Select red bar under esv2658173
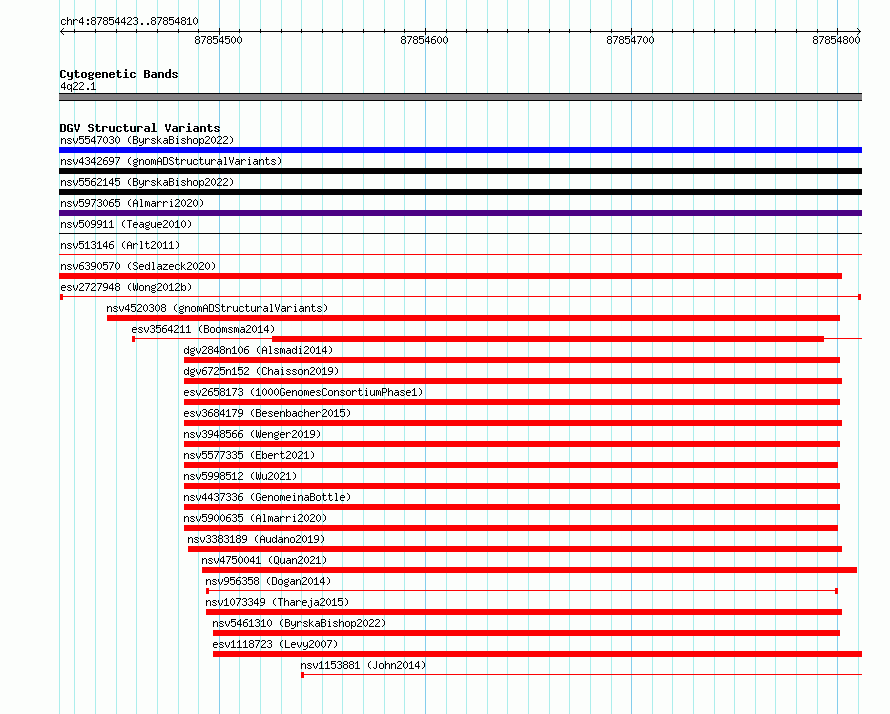The width and height of the screenshot is (890, 714). point(511,402)
